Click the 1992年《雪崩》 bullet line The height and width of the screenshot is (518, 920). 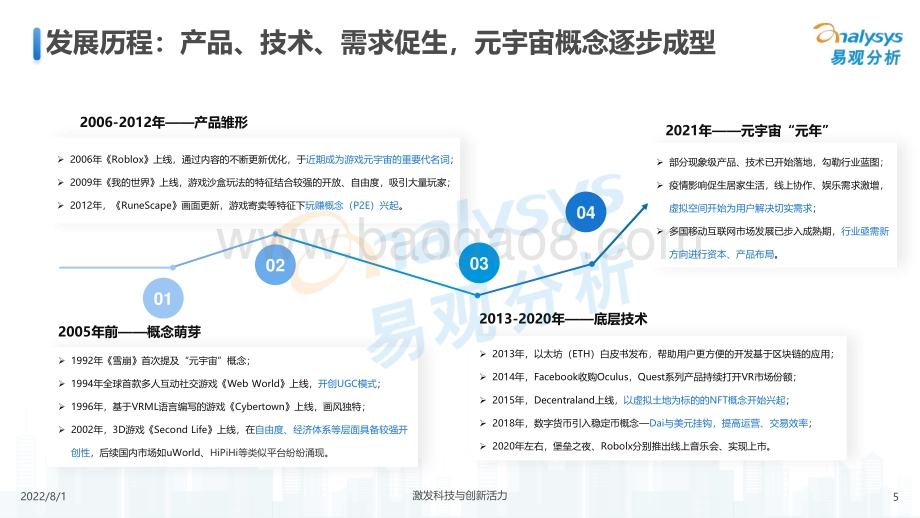154,361
